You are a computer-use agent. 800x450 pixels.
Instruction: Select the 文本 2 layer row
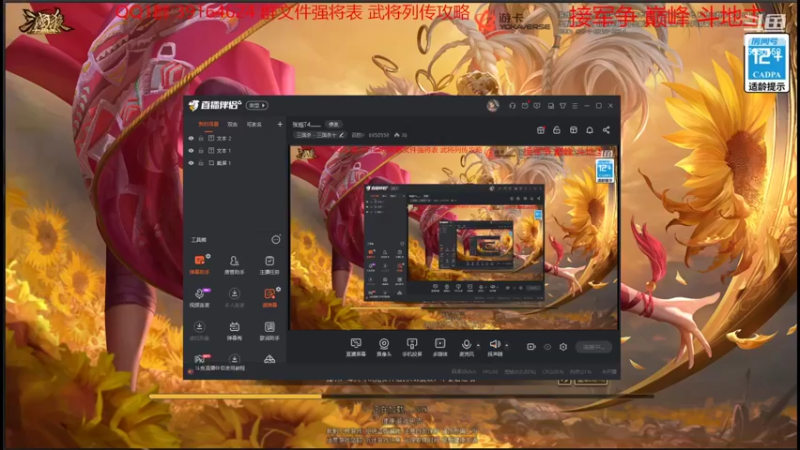tap(235, 138)
